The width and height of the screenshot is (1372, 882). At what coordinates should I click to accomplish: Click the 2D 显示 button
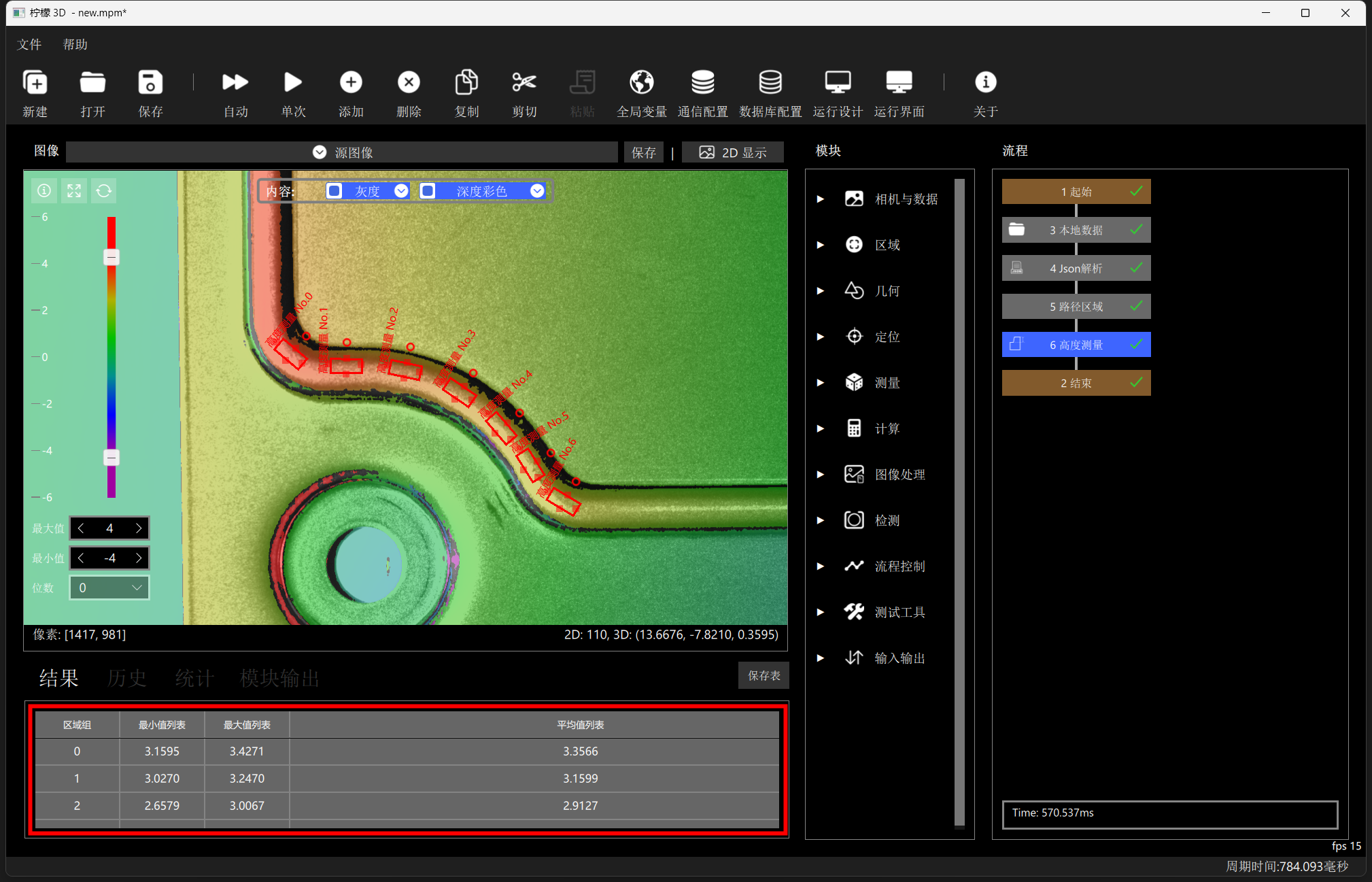(x=732, y=152)
